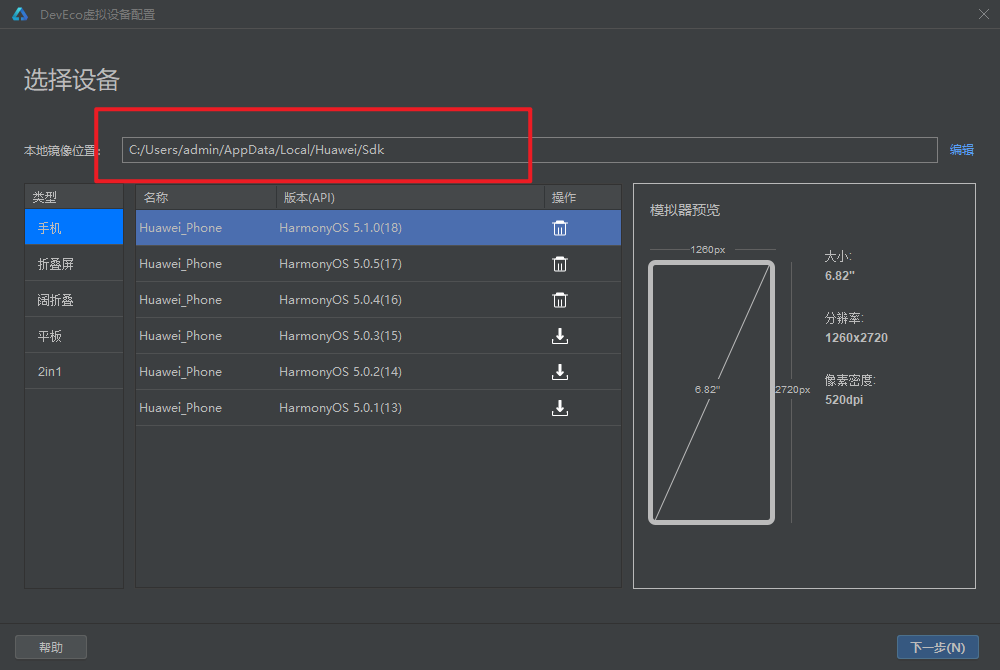Download the HarmonyOS 5.0.2(14) image
The image size is (1000, 670).
point(559,372)
